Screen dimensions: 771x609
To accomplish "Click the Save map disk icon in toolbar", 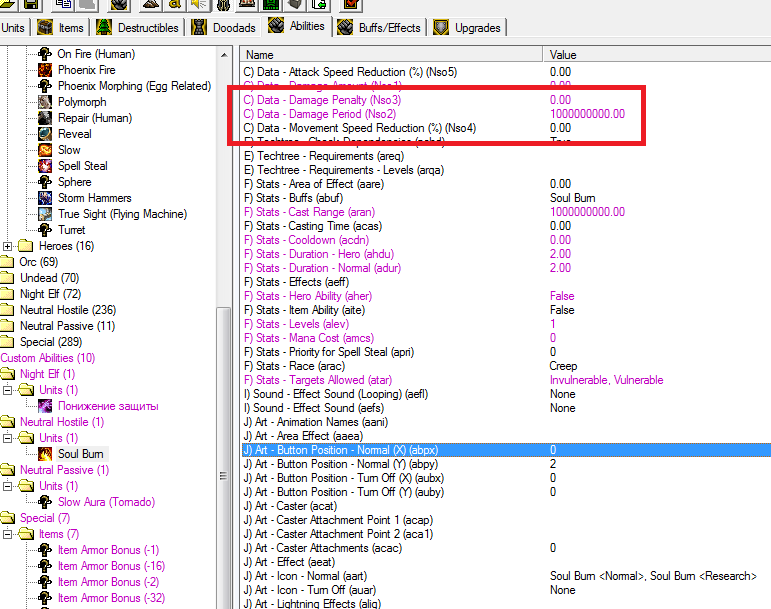I will (32, 5).
